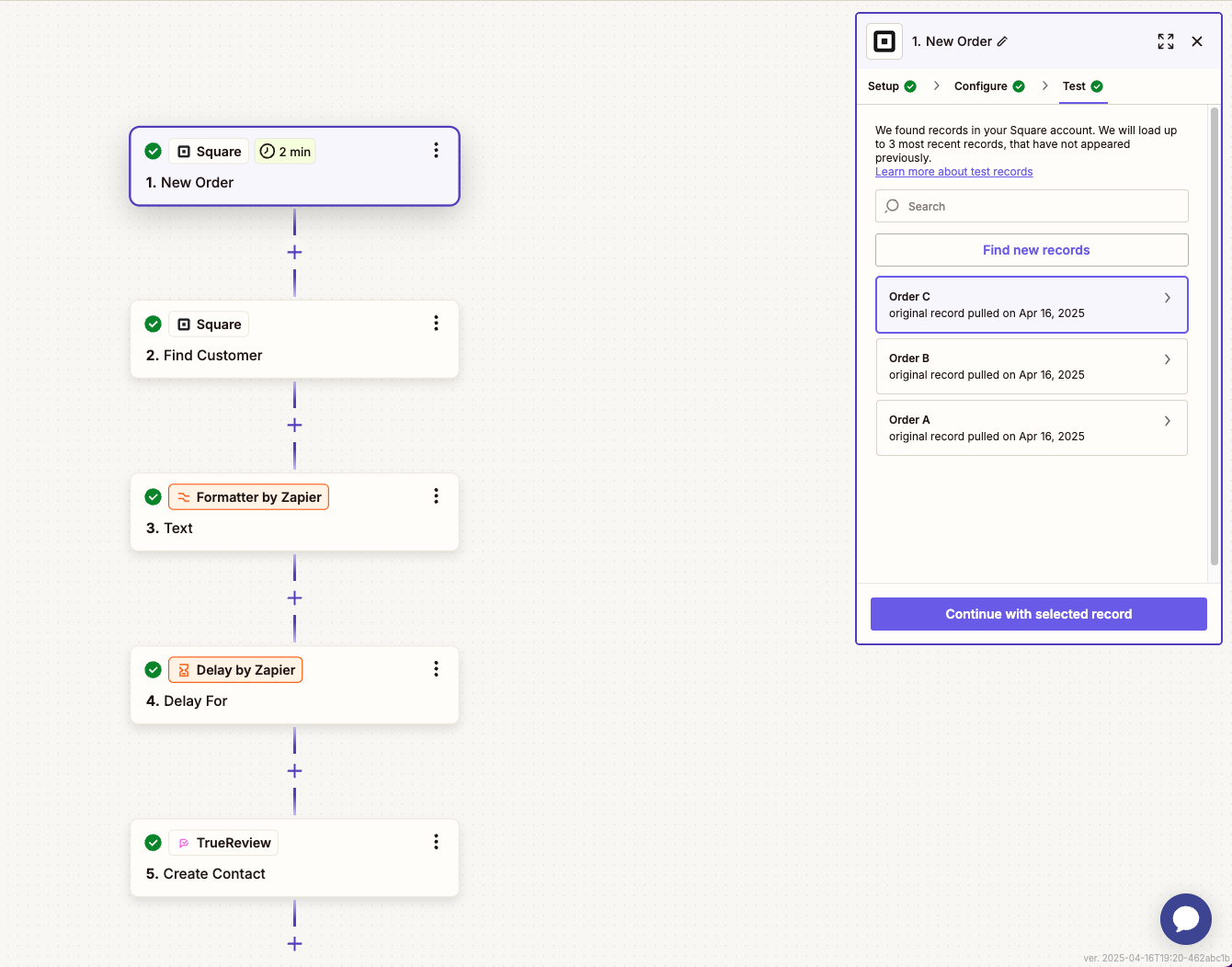Switch to the Test tab
The image size is (1232, 967).
[x=1083, y=86]
